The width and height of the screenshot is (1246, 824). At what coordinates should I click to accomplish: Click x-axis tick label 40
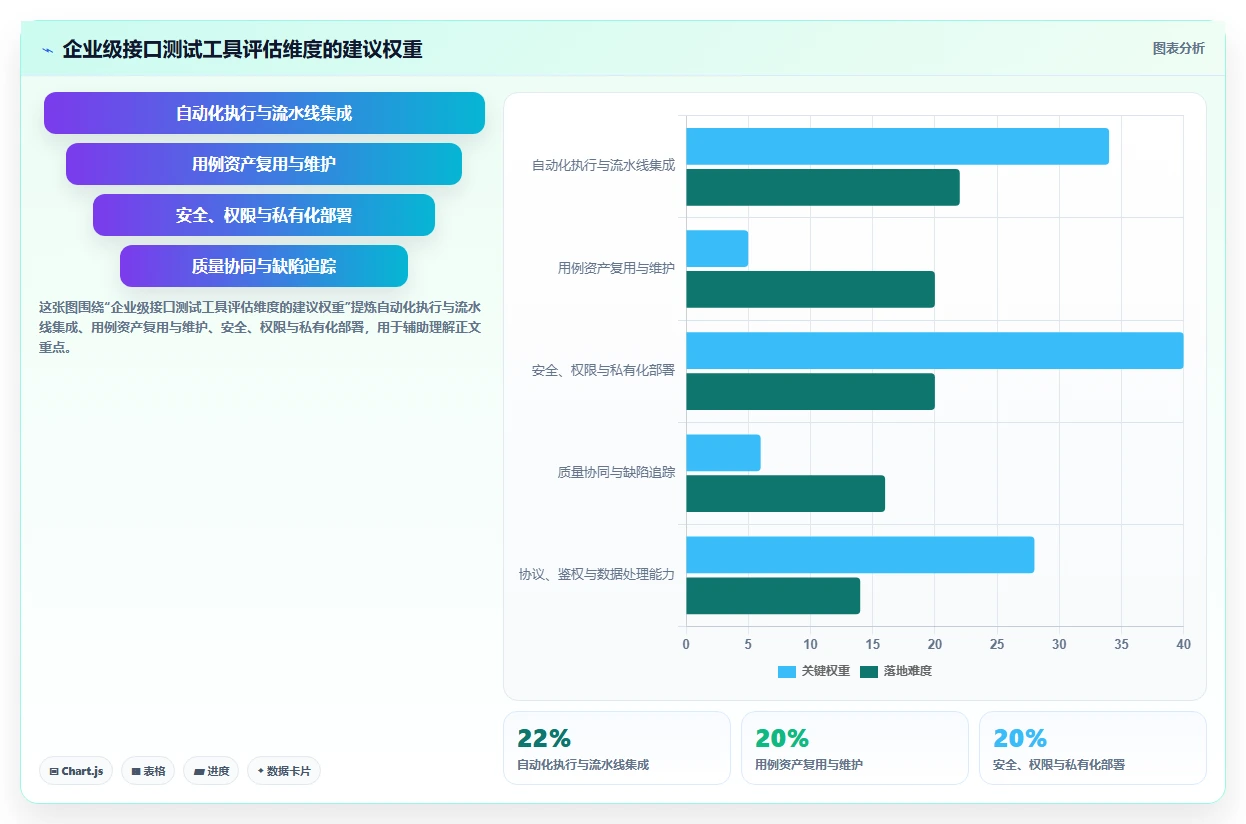[x=1184, y=645]
